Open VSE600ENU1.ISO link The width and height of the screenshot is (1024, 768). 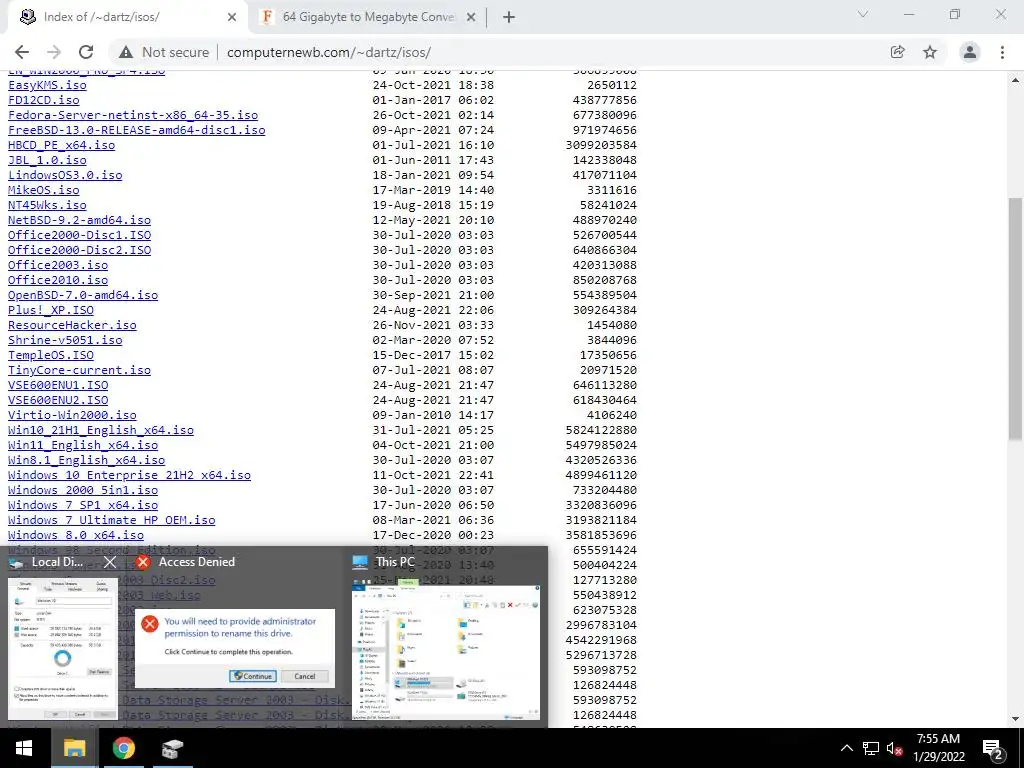(57, 385)
